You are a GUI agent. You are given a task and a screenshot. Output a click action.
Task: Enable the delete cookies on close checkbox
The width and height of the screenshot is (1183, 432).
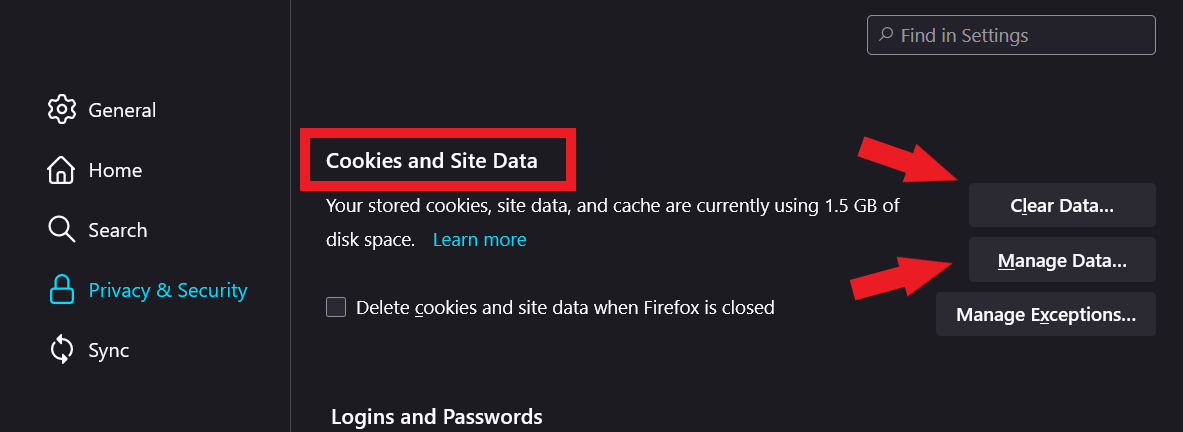pyautogui.click(x=336, y=307)
